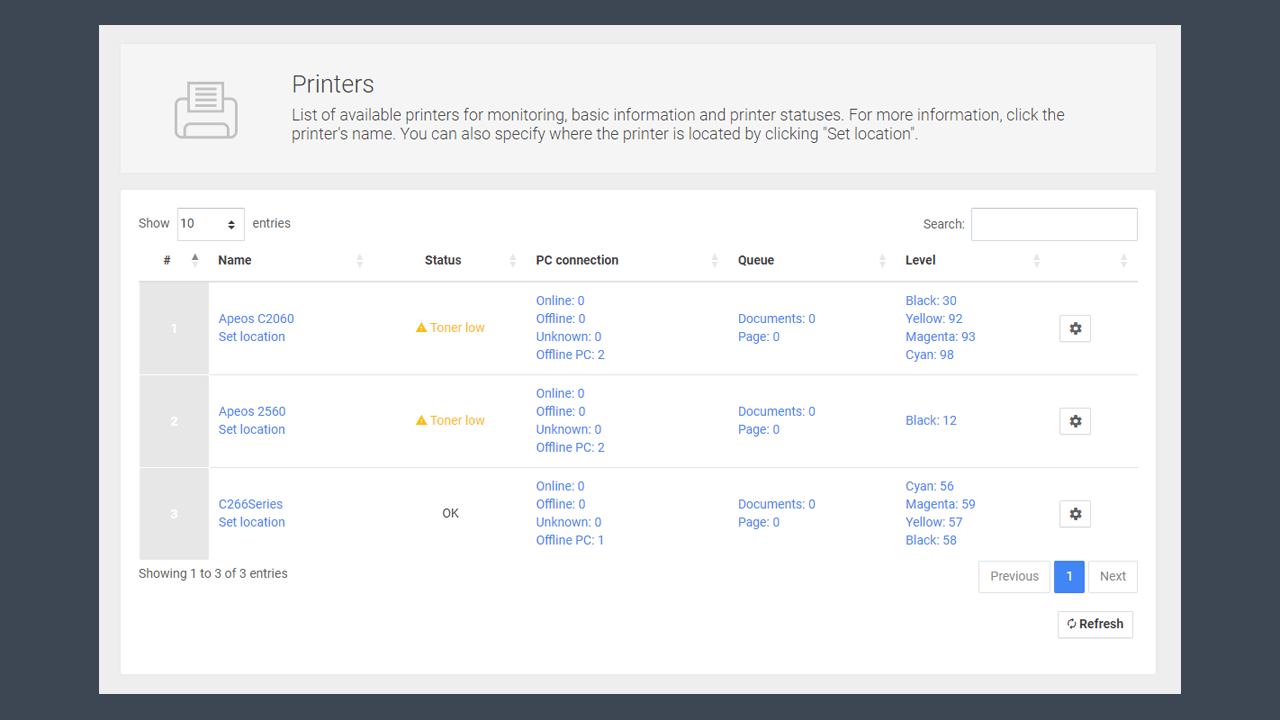Go to page 1 in pagination

(x=1069, y=576)
